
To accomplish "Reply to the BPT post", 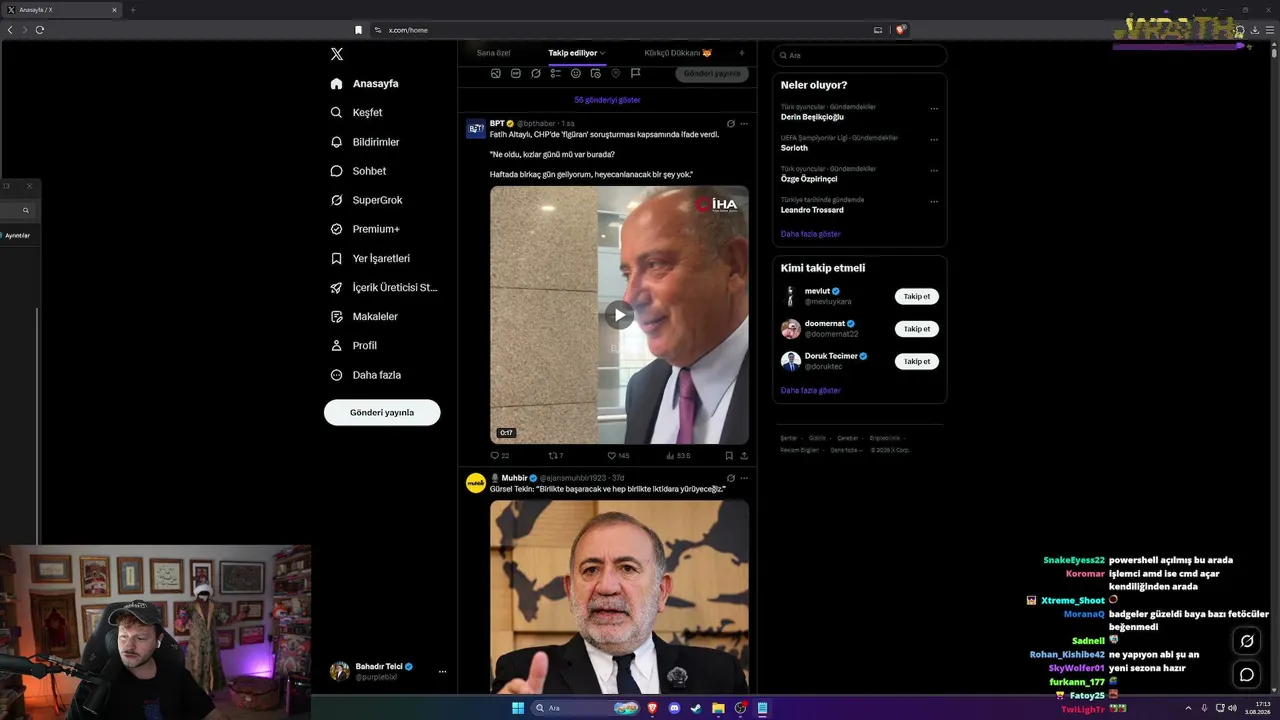I will pyautogui.click(x=499, y=456).
